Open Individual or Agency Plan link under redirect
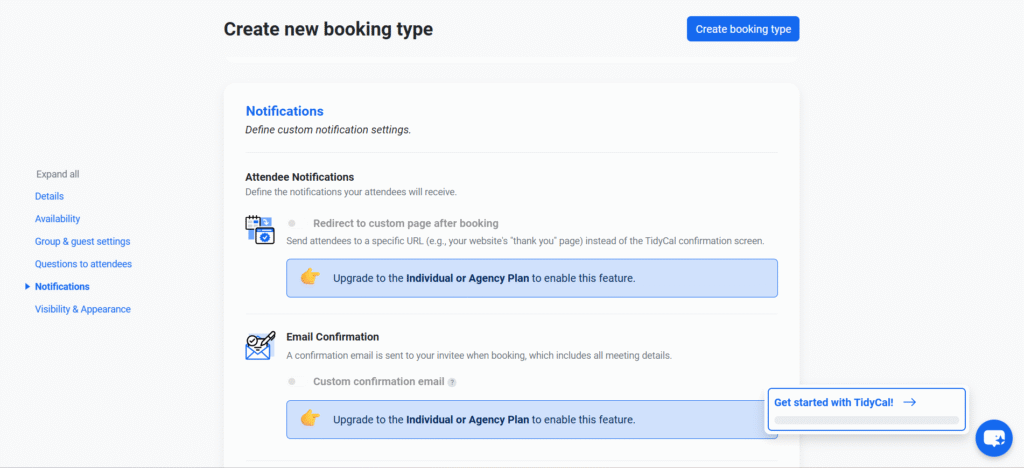The width and height of the screenshot is (1024, 468). click(467, 278)
